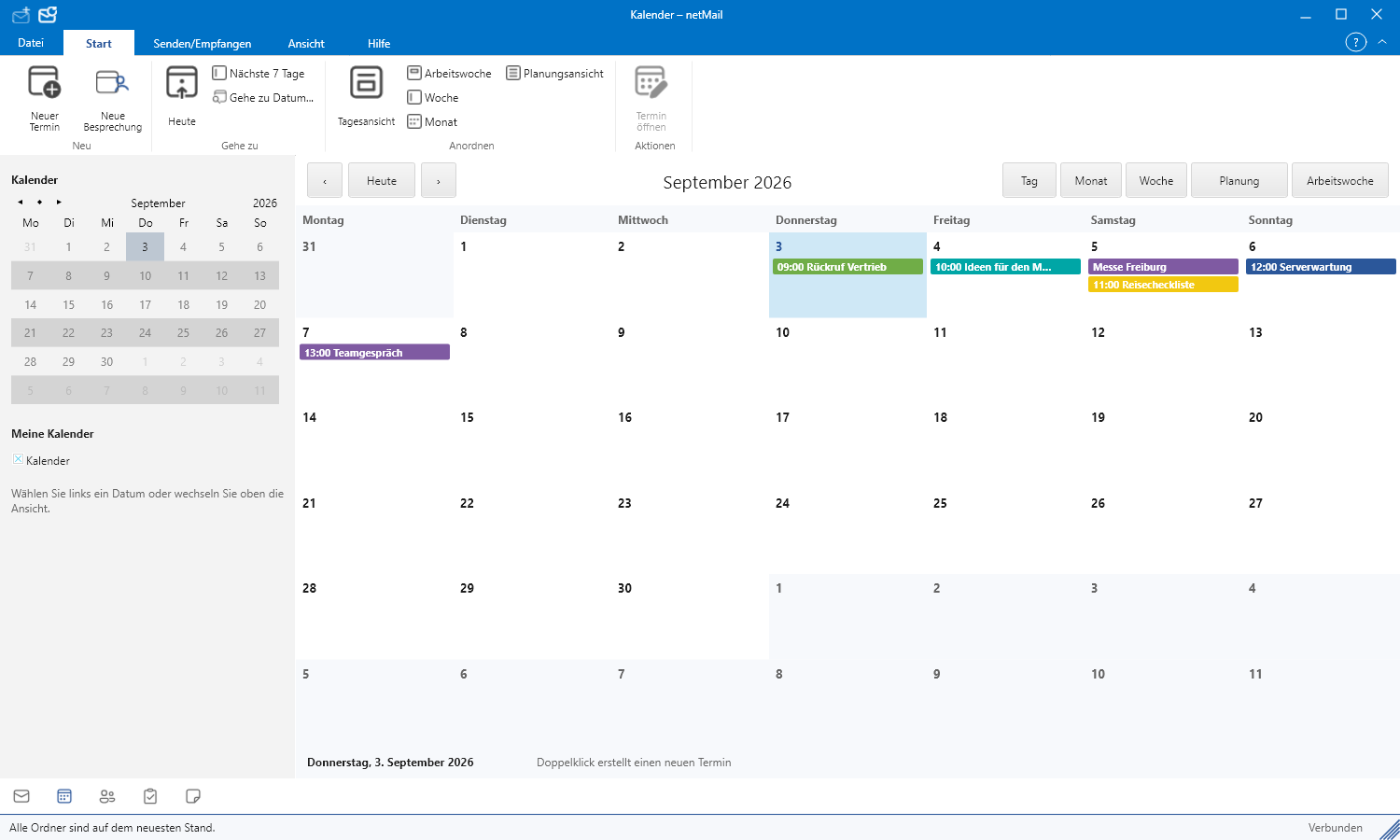The image size is (1400, 840).
Task: Click the 2026 year in mini calendar
Action: 265,203
